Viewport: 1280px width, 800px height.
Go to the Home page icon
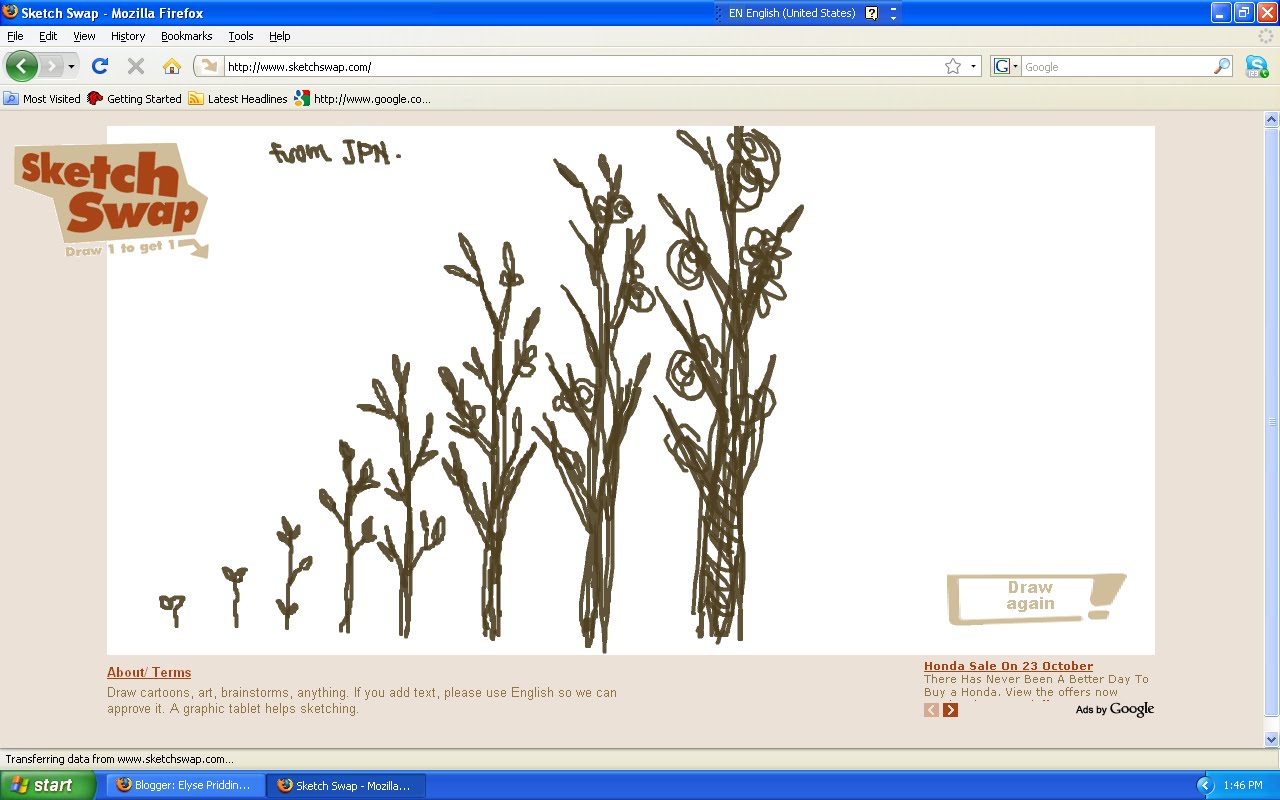(x=172, y=66)
